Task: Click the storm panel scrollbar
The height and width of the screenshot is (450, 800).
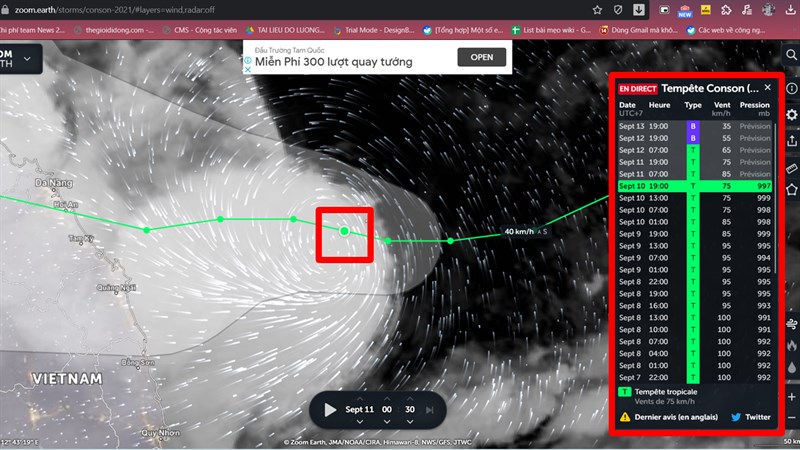Action: point(776,196)
